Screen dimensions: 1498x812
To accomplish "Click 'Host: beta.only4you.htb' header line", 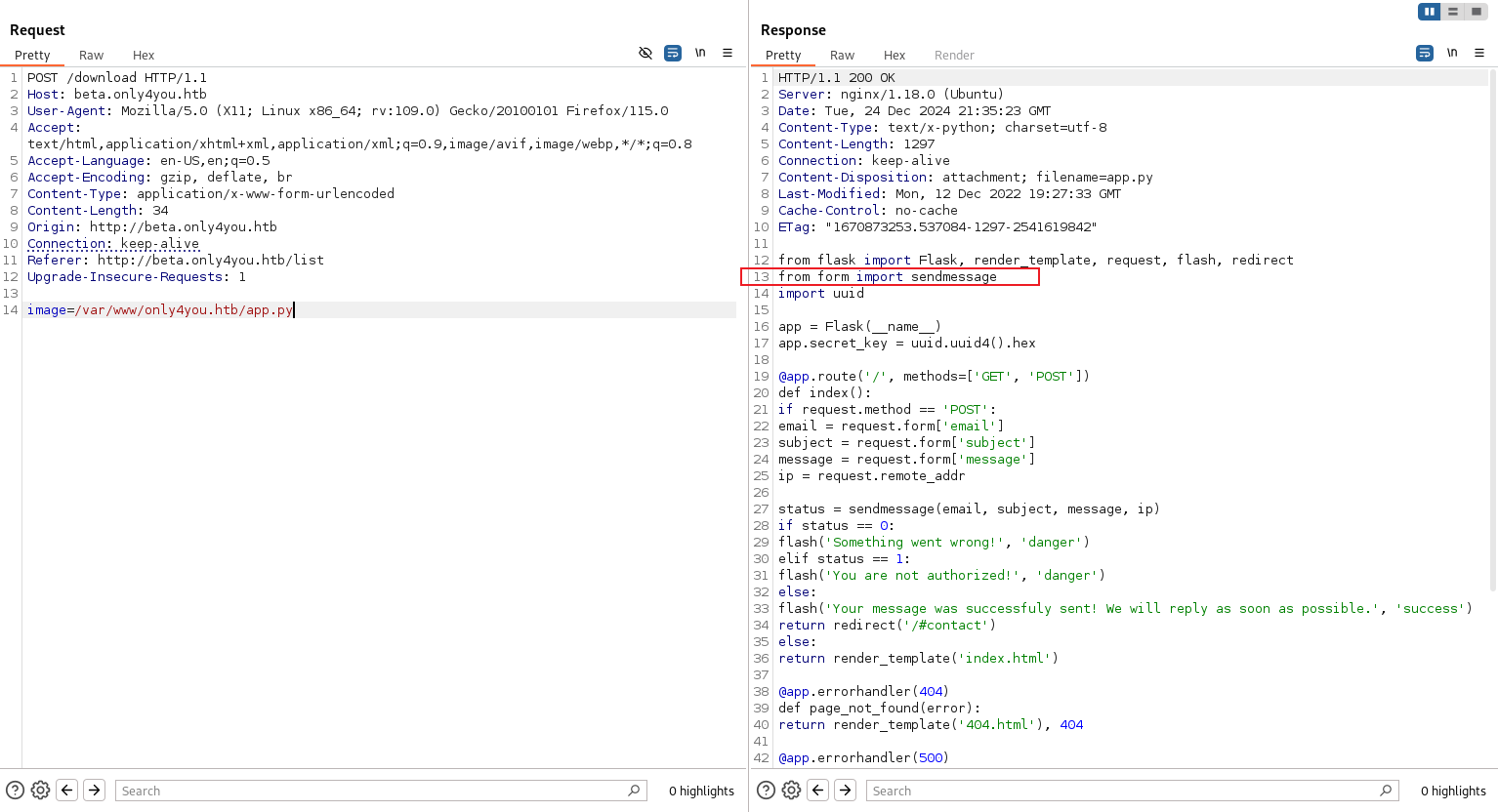I will [117, 94].
